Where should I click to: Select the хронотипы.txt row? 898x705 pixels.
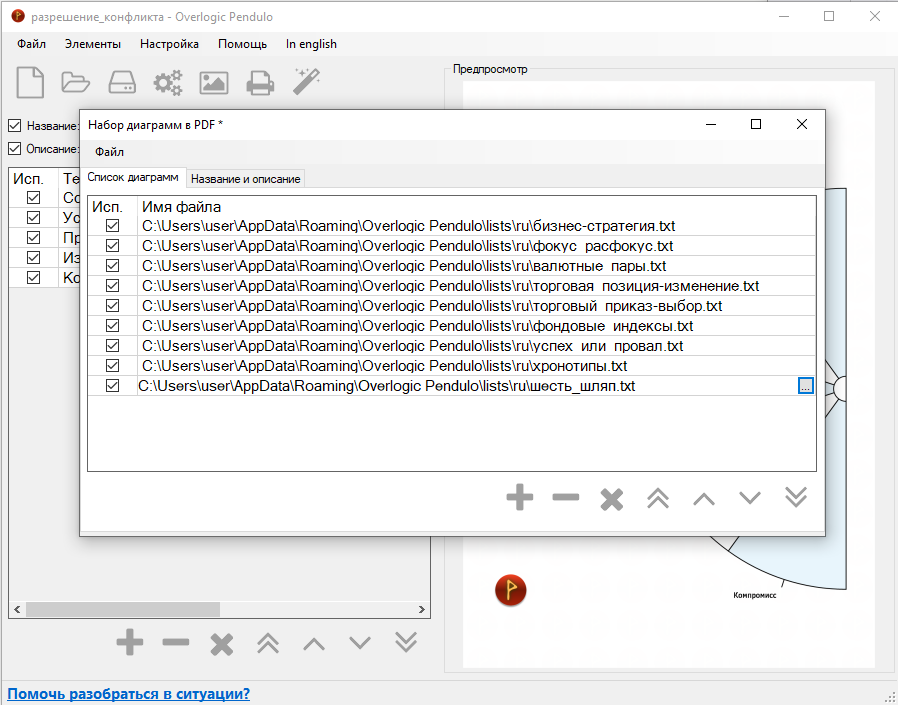[452, 365]
